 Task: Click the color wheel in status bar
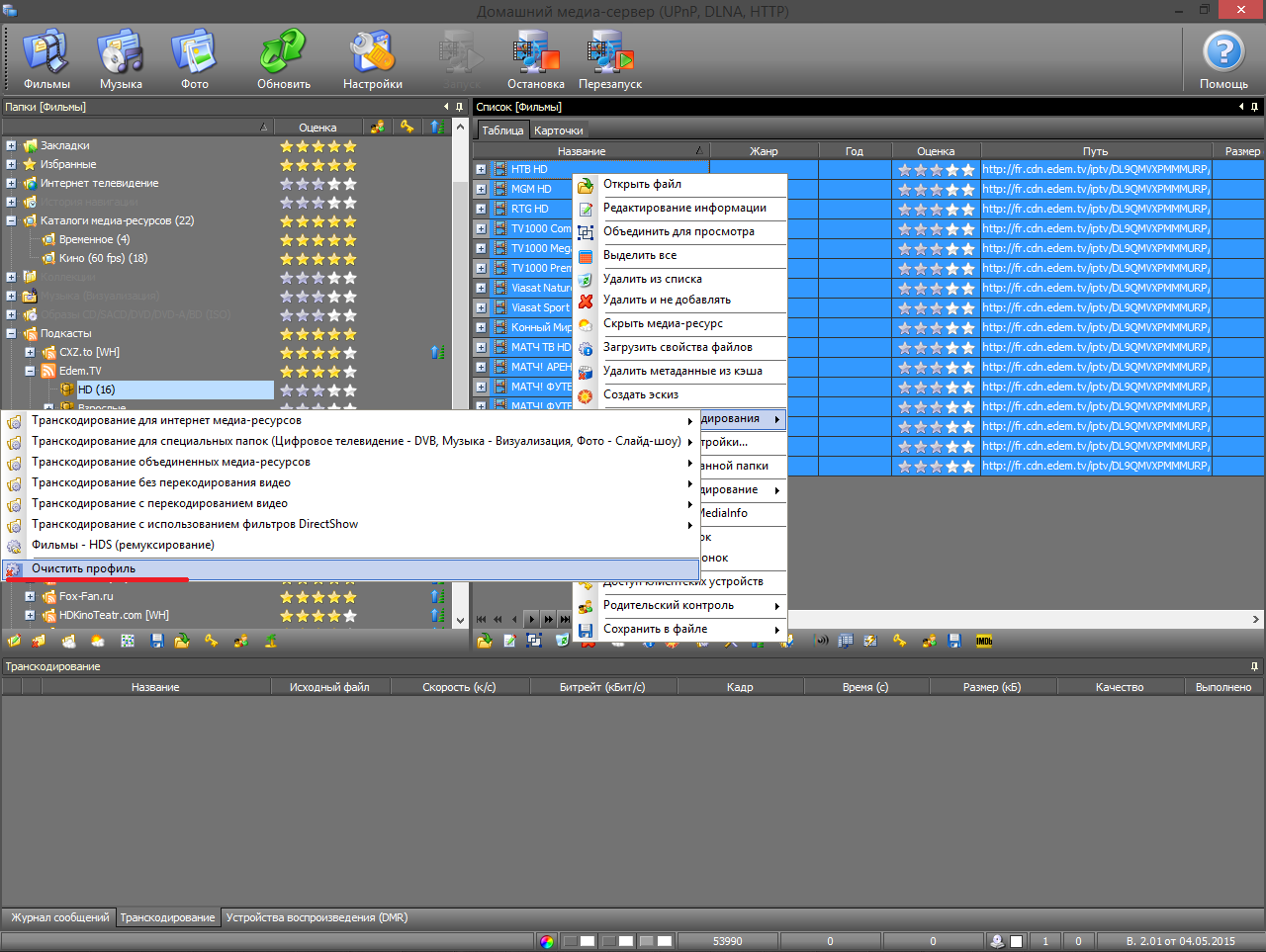click(547, 941)
